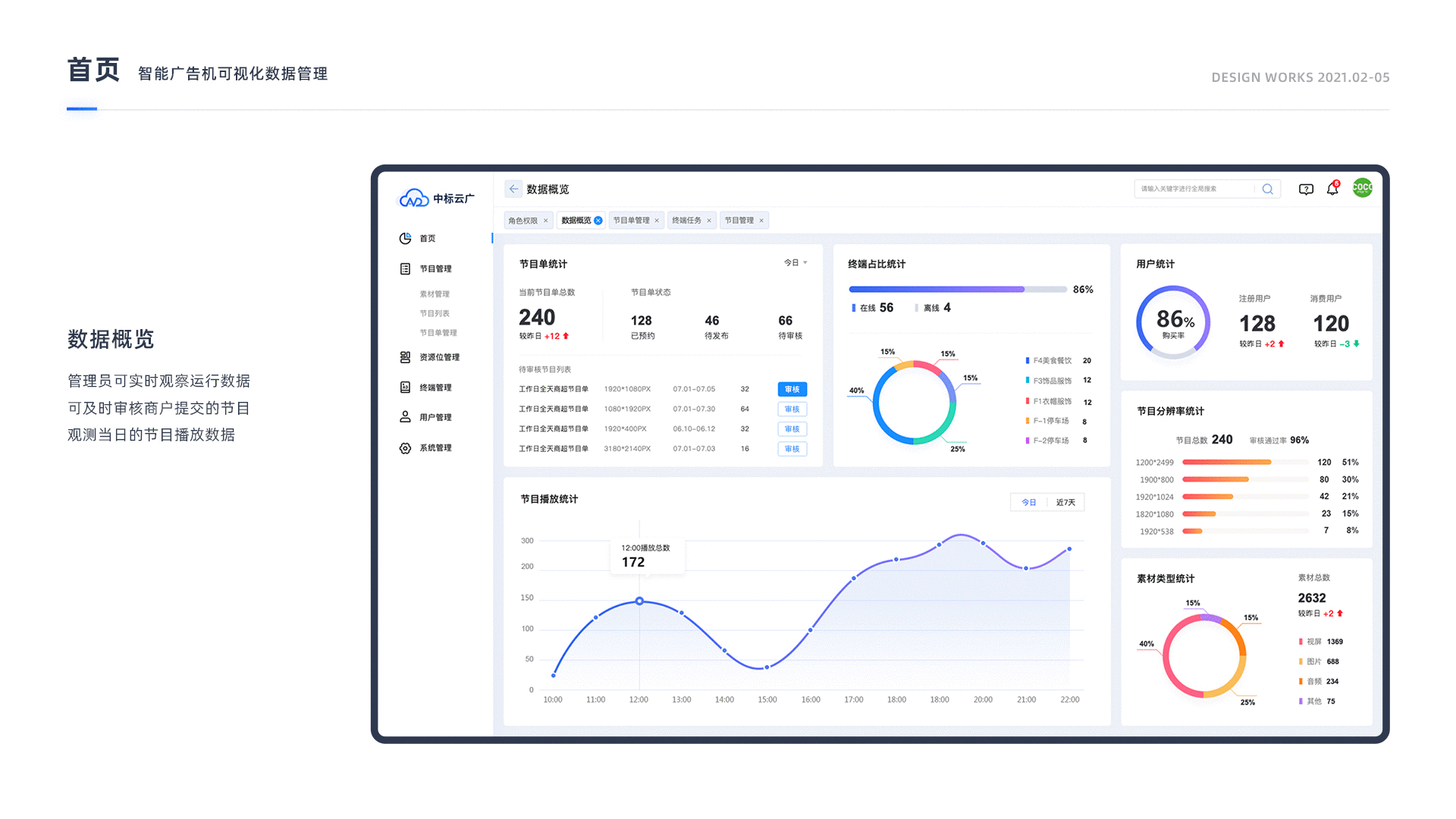Image resolution: width=1456 pixels, height=819 pixels.
Task: Select the 用户管理 person icon
Action: tap(406, 417)
